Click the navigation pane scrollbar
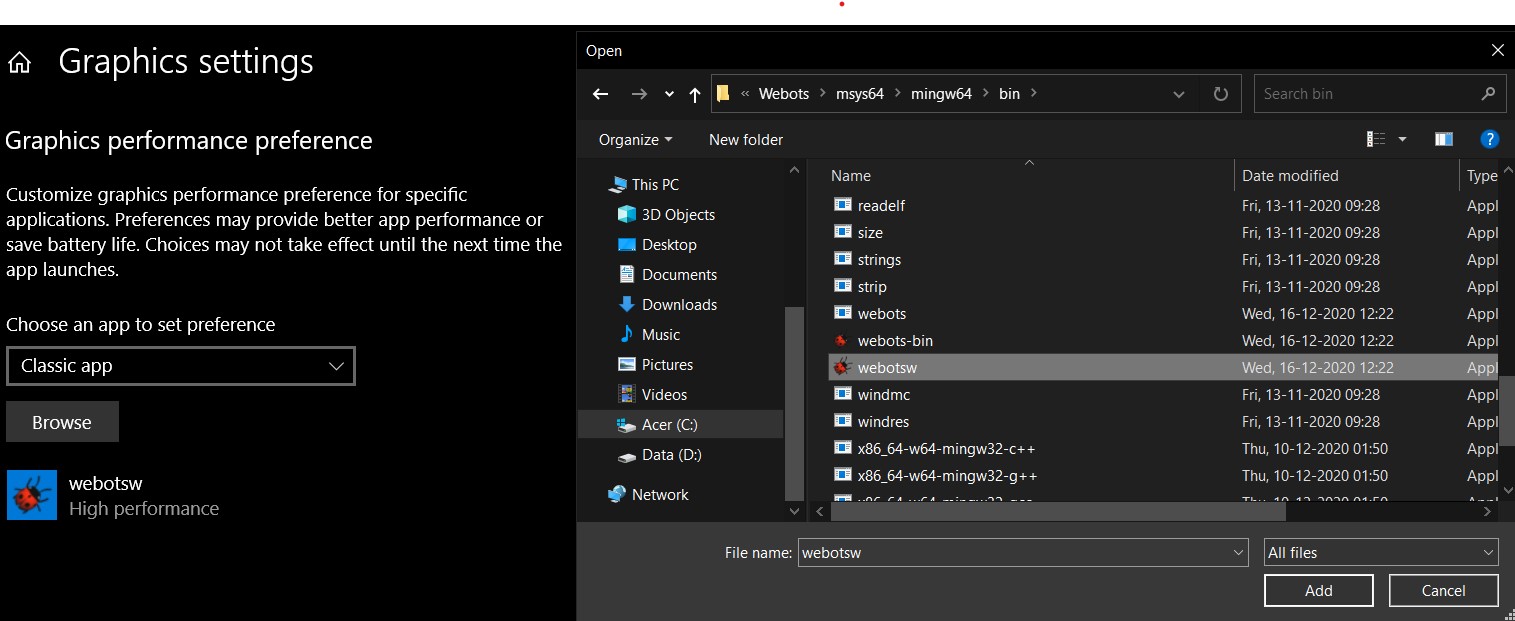This screenshot has height=621, width=1515. [794, 403]
